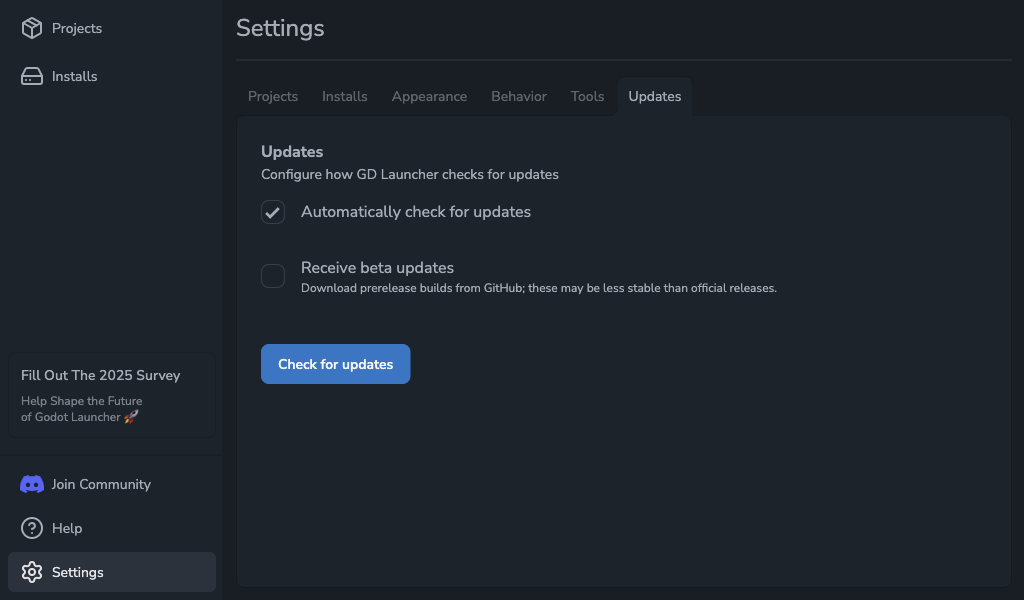The image size is (1024, 600).
Task: Open Discord via the Join Community icon
Action: coord(31,484)
